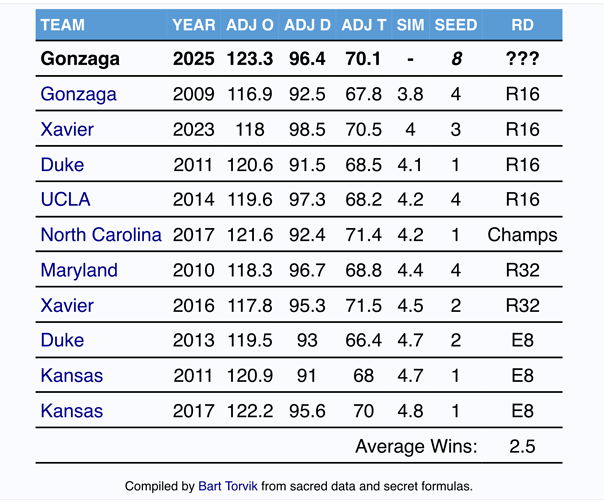Click the 2013 Duke team link
Screen dimensions: 604x500
click(x=62, y=341)
